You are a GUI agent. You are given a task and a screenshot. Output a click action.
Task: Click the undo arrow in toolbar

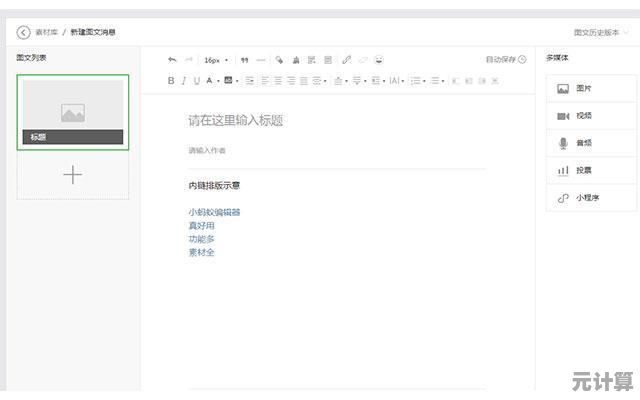click(172, 60)
